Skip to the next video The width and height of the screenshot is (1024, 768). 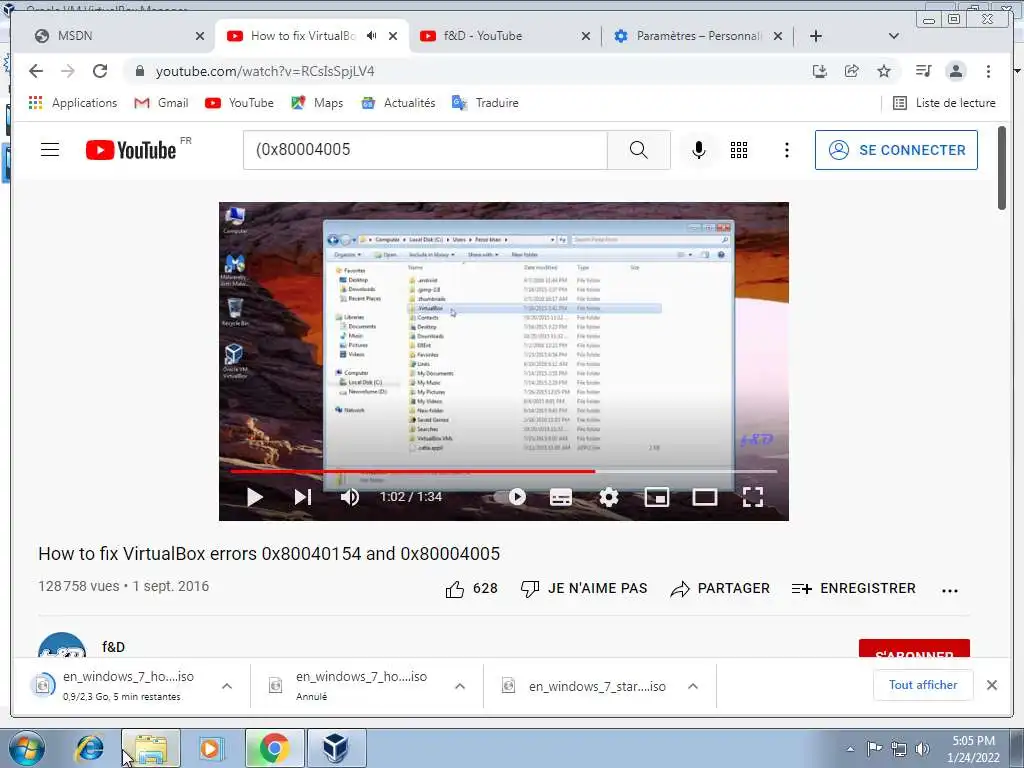(x=302, y=497)
